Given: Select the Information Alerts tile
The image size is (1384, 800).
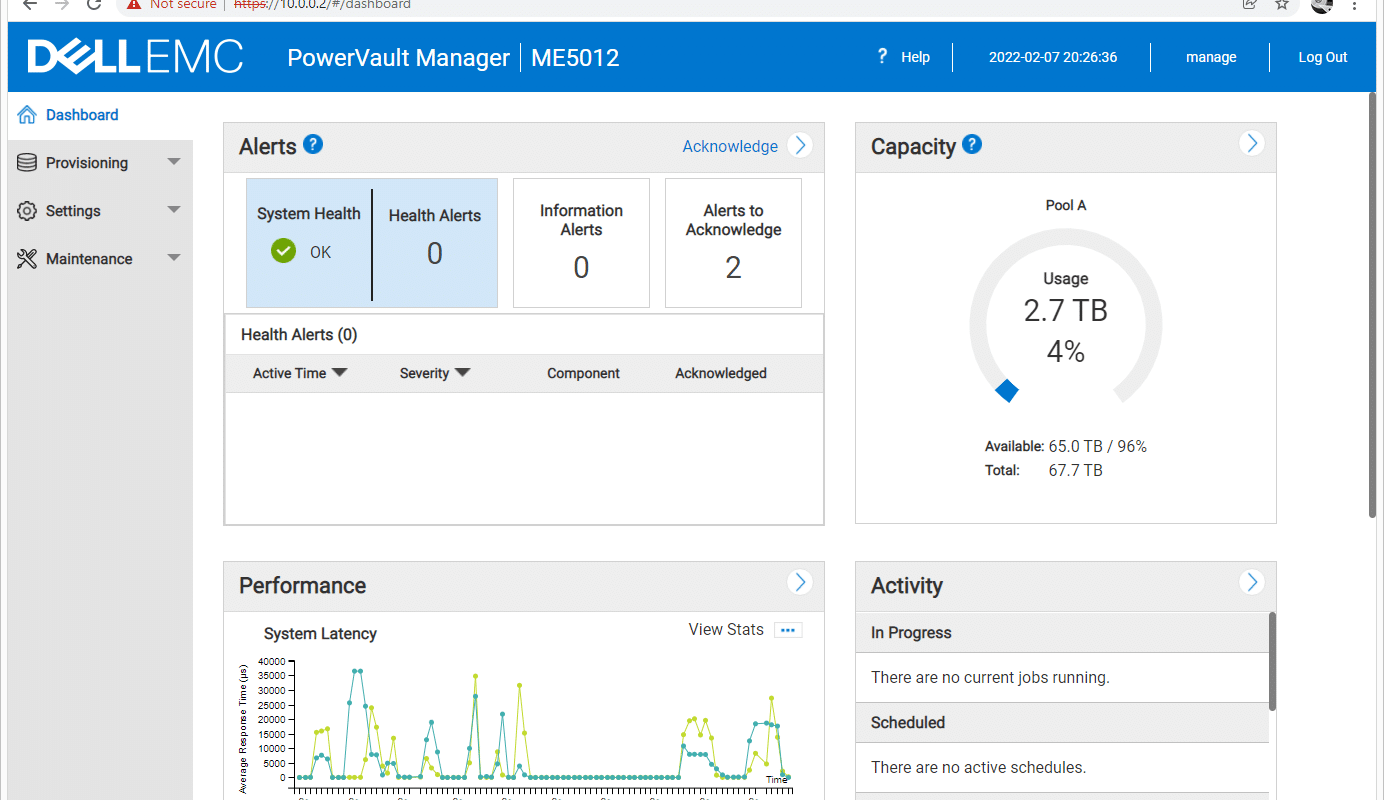Looking at the screenshot, I should [581, 243].
